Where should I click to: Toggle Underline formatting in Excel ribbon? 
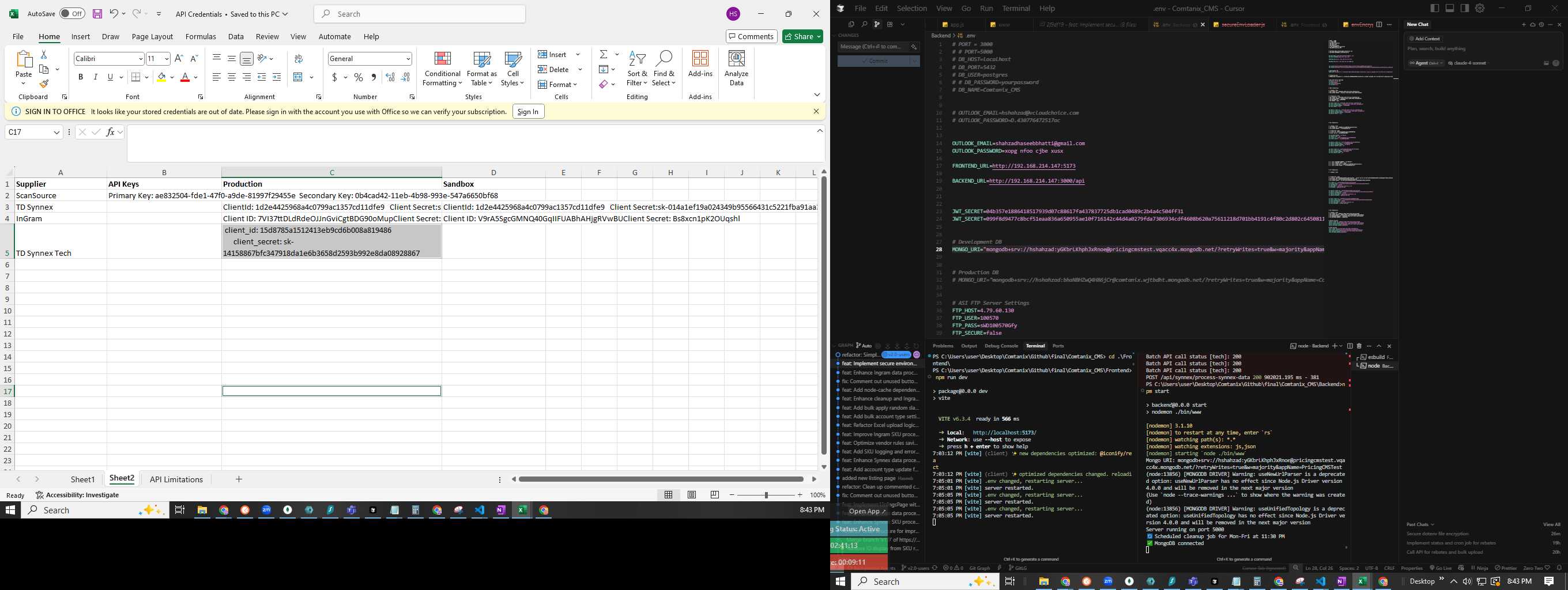point(110,77)
